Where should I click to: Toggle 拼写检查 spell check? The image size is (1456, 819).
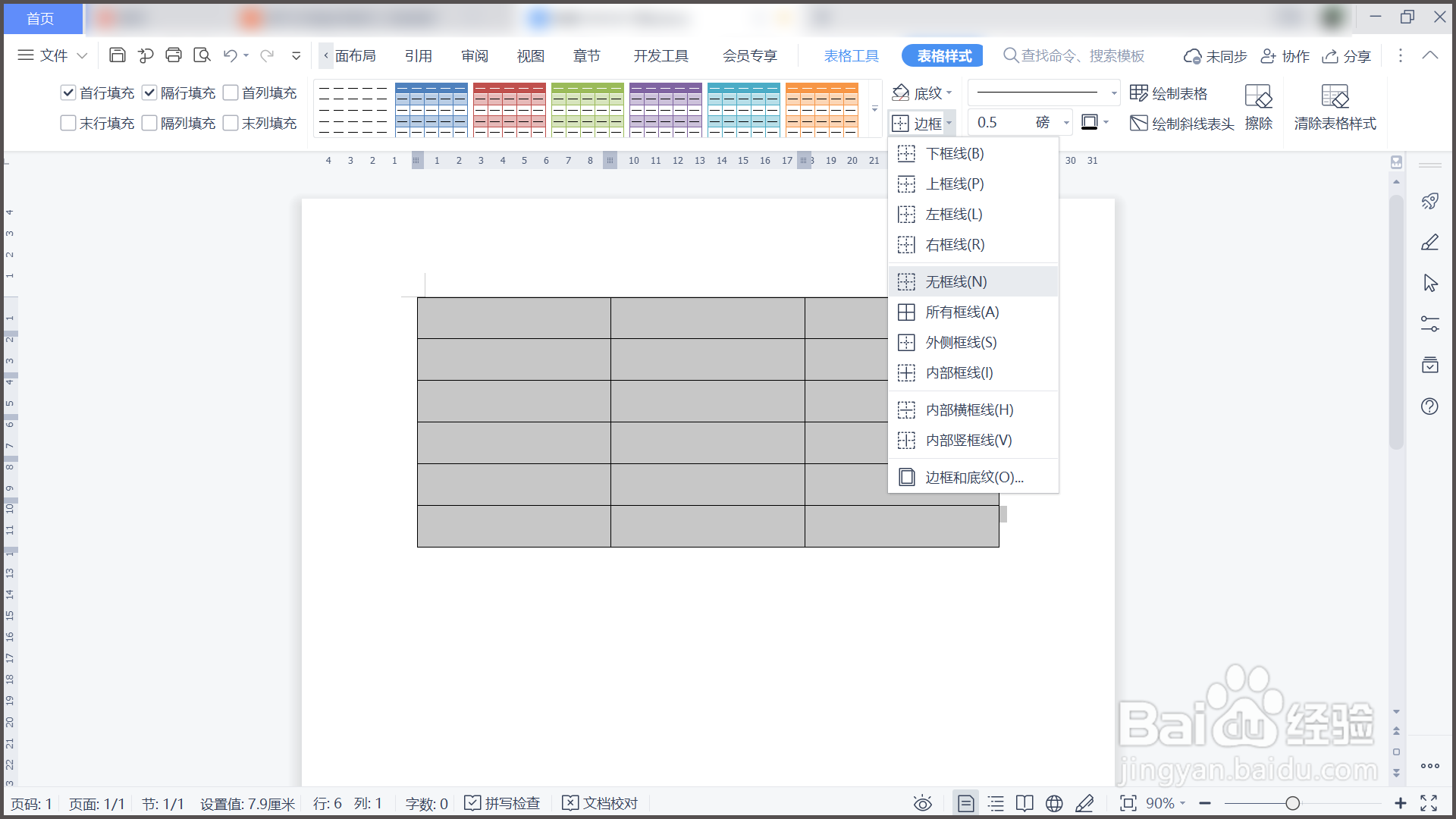point(502,803)
